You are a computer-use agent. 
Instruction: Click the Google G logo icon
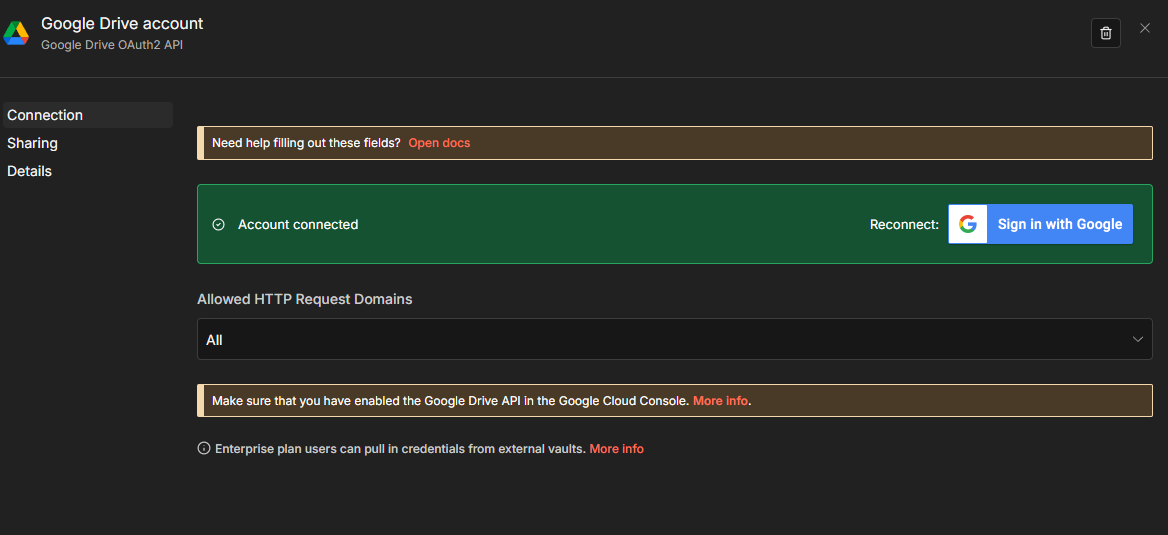tap(967, 224)
